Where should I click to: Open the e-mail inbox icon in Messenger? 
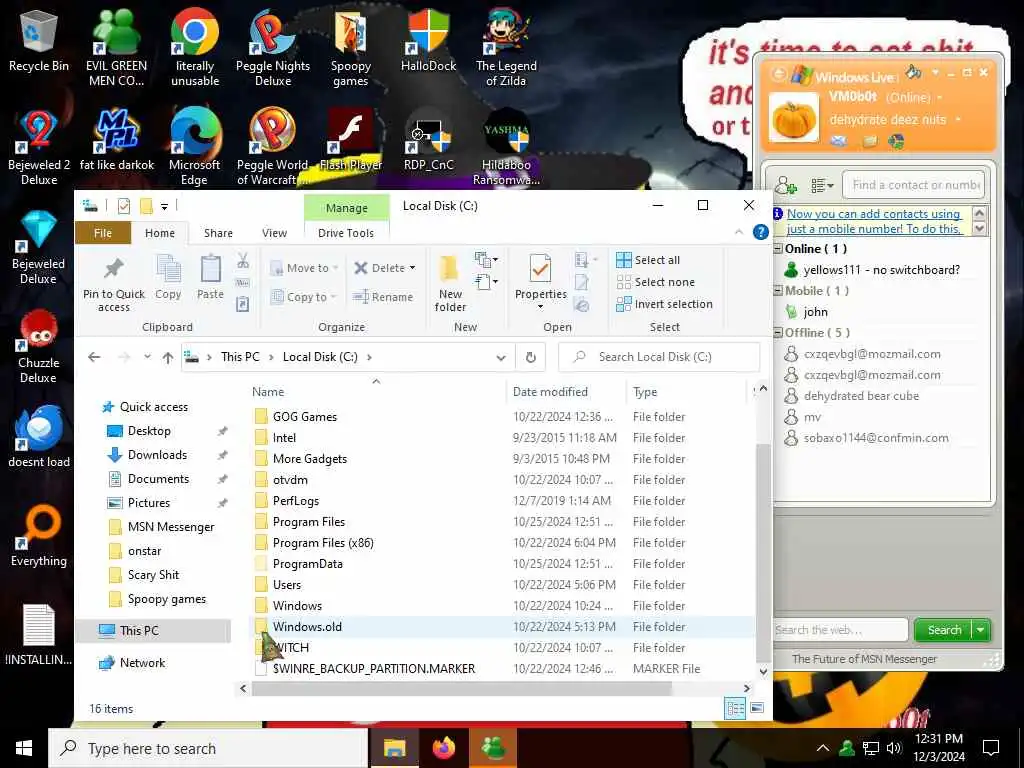[x=839, y=141]
